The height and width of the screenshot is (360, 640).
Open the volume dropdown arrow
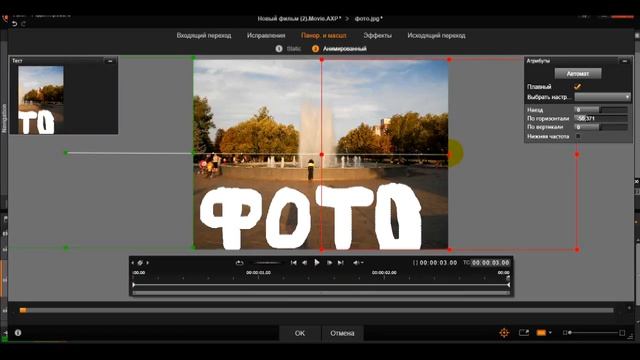[x=362, y=263]
